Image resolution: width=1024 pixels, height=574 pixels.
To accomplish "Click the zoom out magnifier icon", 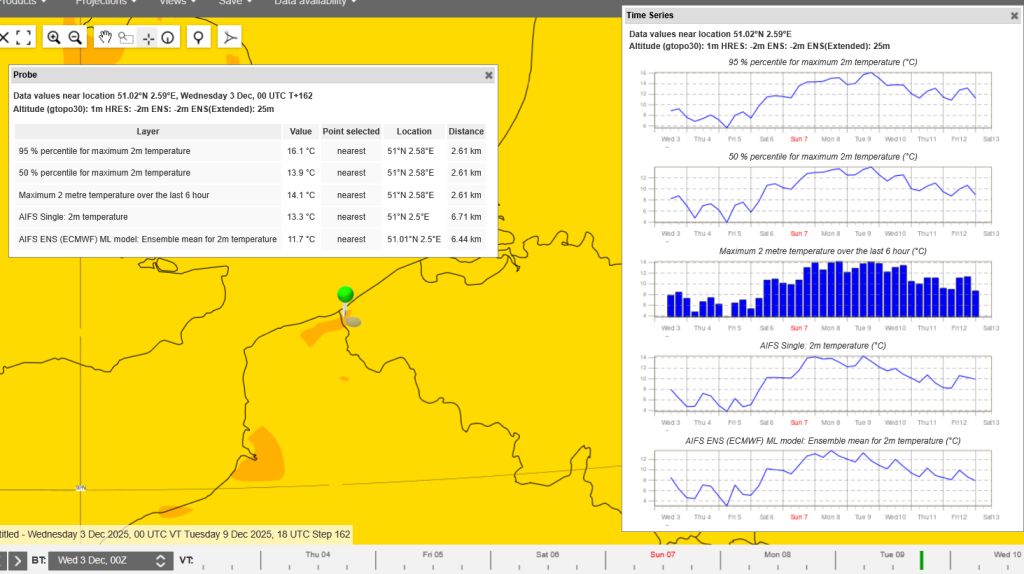I will [75, 38].
